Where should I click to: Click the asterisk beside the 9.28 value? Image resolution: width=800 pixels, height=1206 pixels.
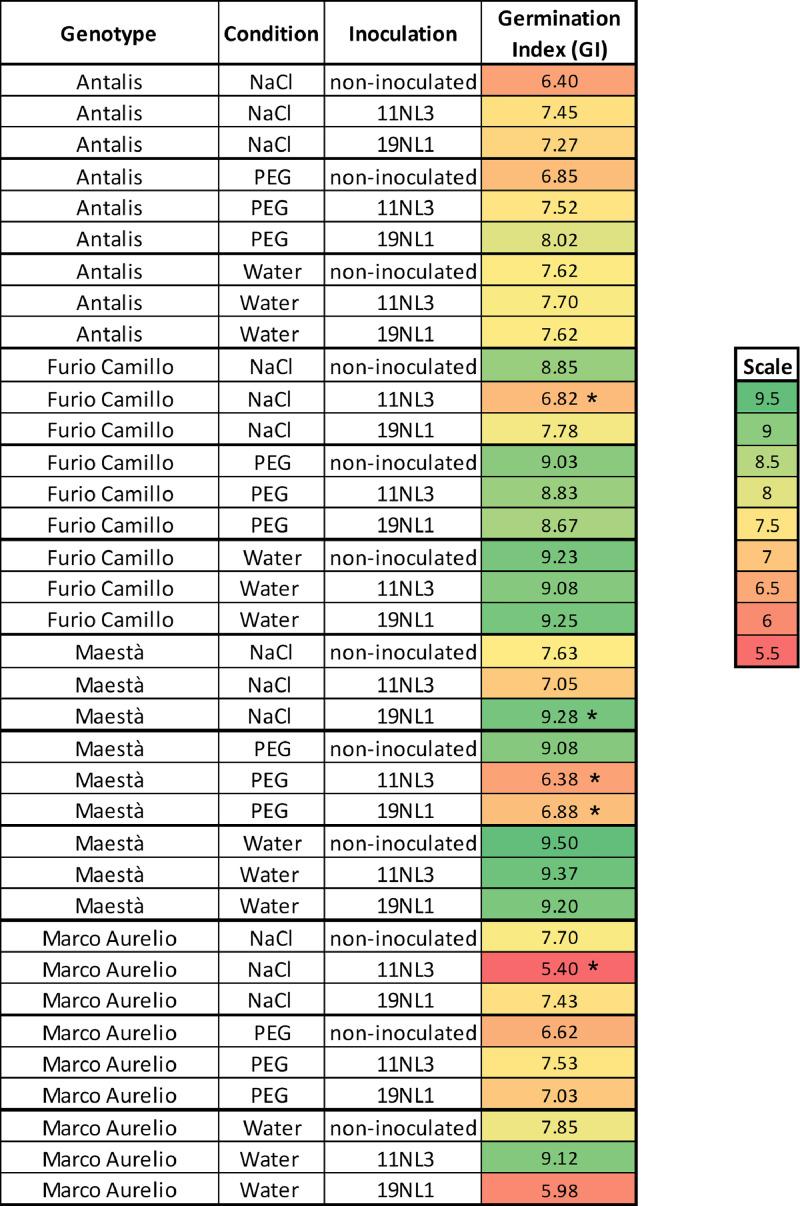click(593, 717)
